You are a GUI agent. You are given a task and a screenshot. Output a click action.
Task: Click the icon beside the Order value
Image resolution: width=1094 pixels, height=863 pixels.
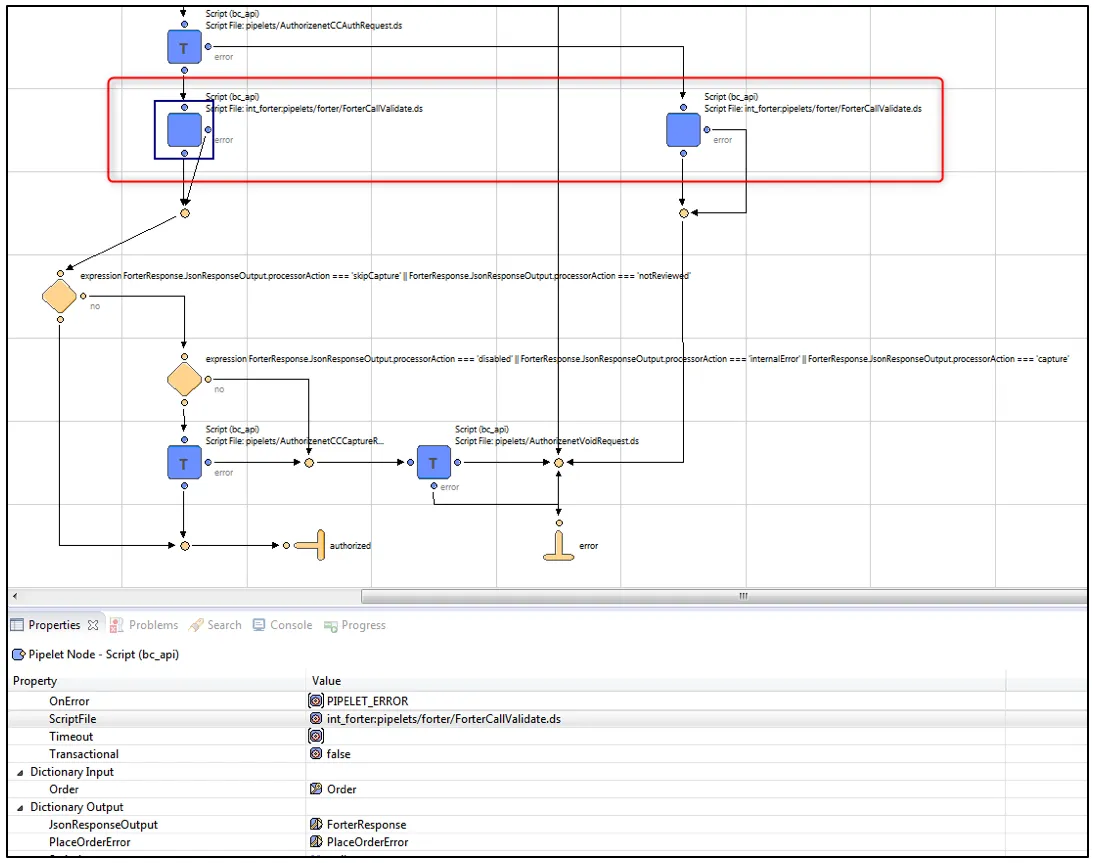click(316, 789)
